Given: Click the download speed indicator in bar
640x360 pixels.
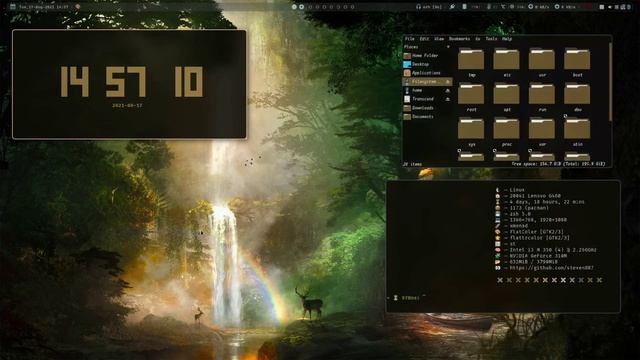Looking at the screenshot, I should click(x=539, y=7).
